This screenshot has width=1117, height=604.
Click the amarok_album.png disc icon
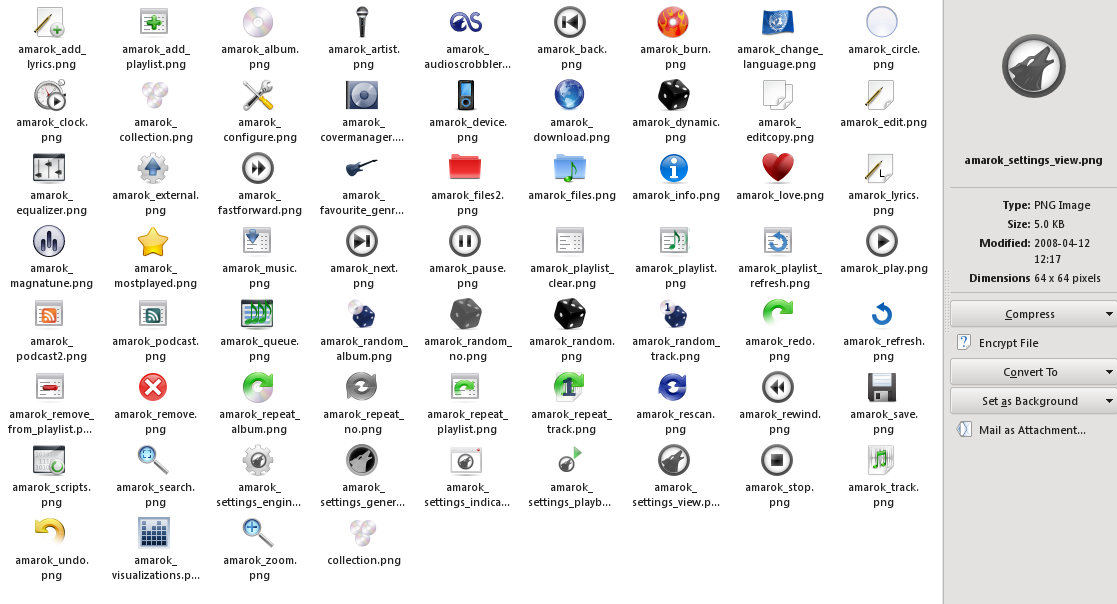(258, 23)
